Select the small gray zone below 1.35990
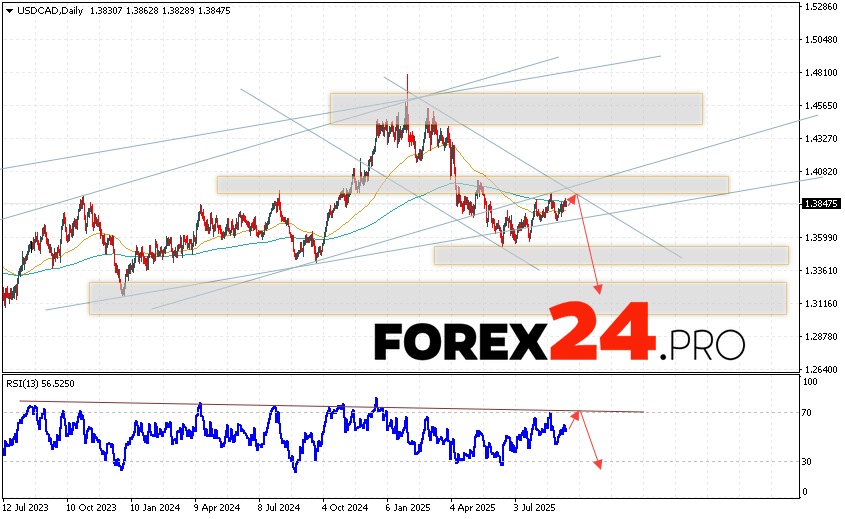This screenshot has height=519, width=845. pos(610,255)
